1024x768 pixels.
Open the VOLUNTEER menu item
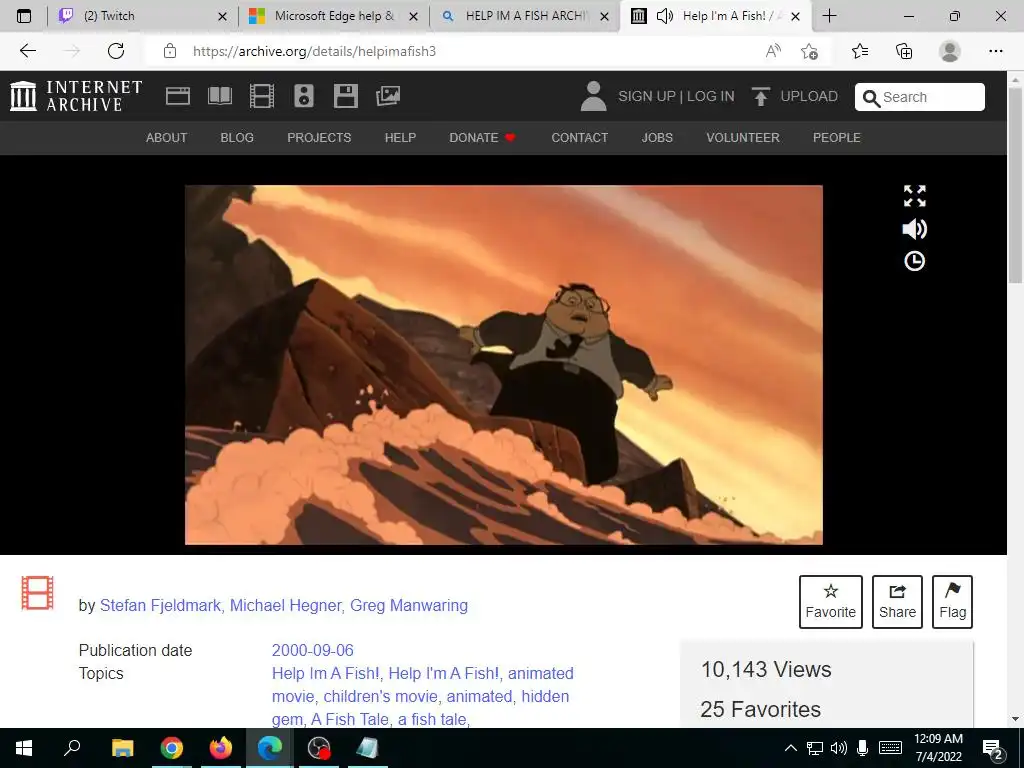tap(743, 138)
